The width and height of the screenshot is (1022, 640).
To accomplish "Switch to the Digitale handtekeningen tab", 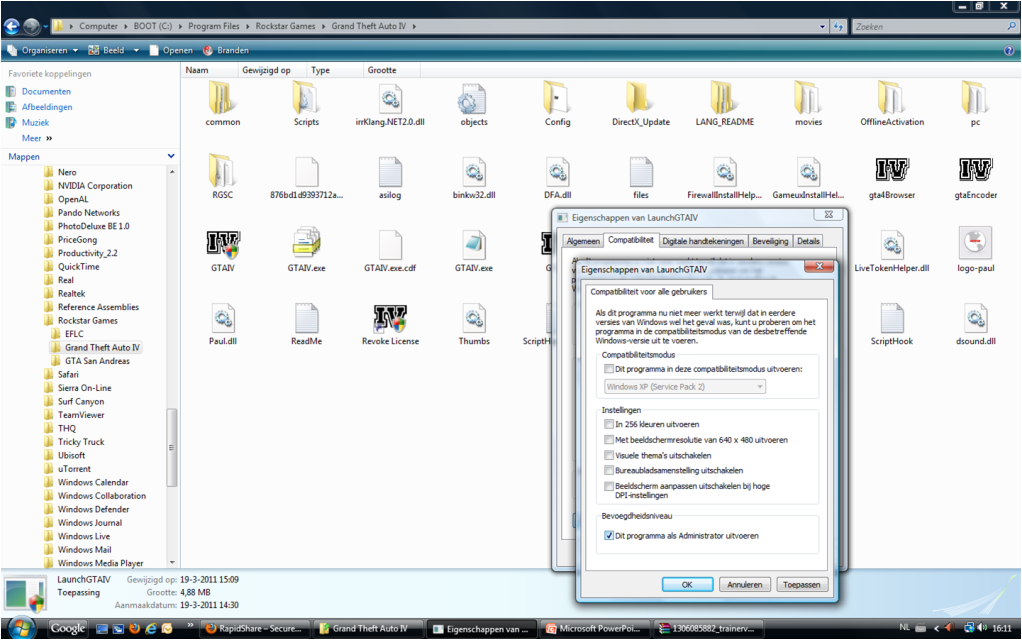I will pos(703,241).
